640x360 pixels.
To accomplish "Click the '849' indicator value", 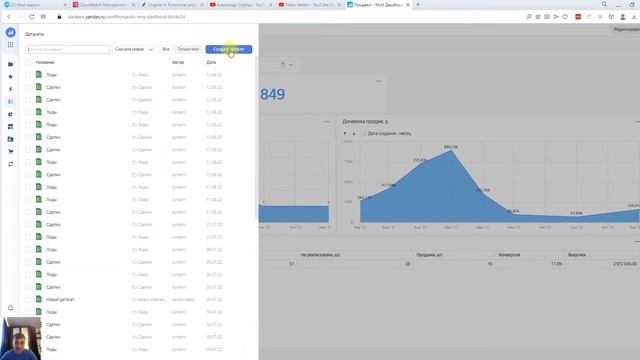I will [x=272, y=94].
